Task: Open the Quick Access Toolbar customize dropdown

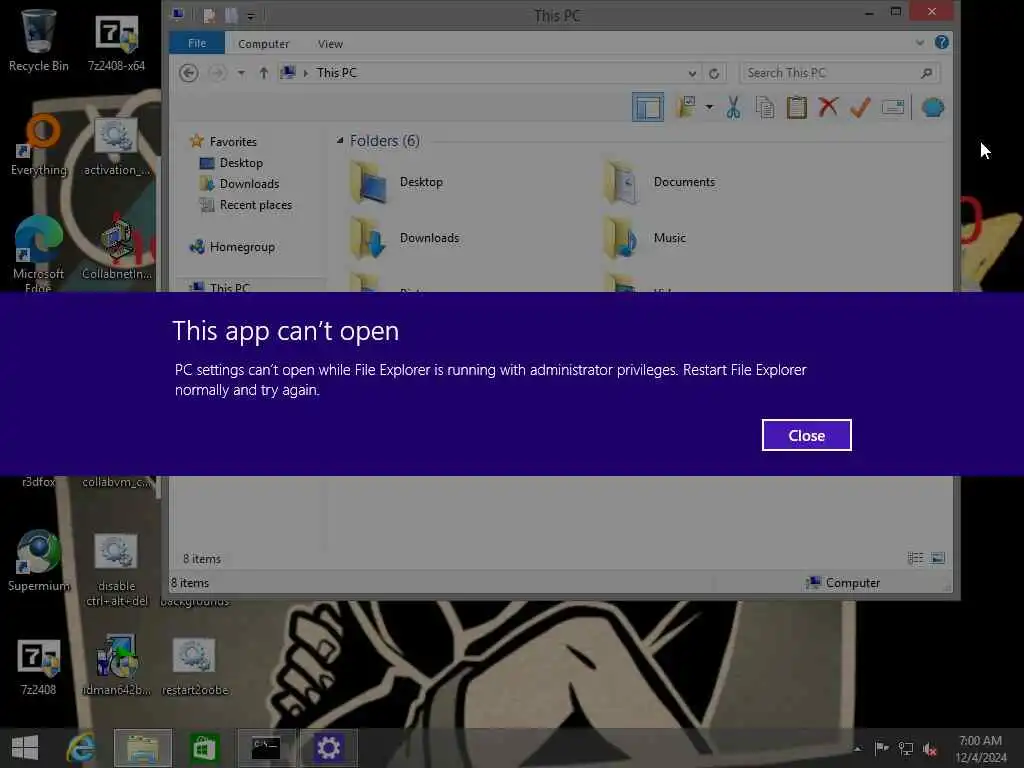Action: 251,16
